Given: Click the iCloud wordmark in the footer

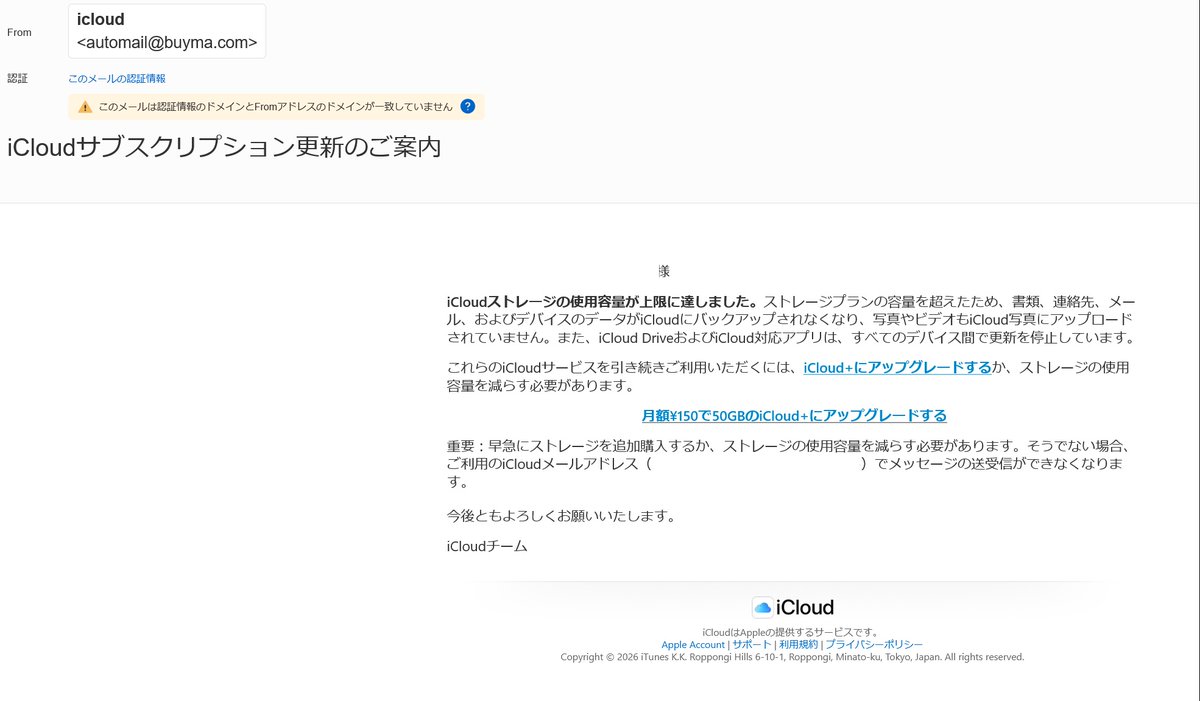Looking at the screenshot, I should click(804, 607).
